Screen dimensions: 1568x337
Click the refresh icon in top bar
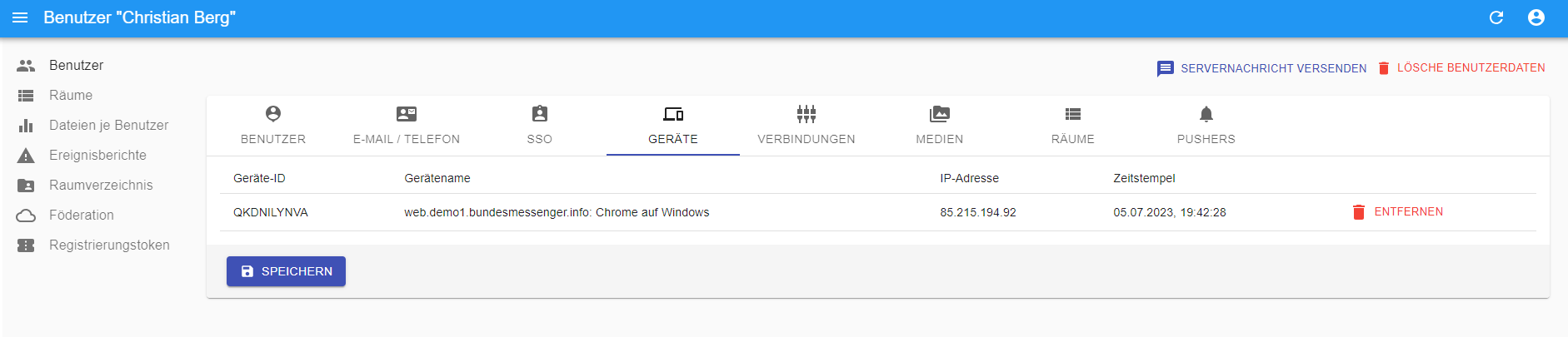click(x=1496, y=17)
